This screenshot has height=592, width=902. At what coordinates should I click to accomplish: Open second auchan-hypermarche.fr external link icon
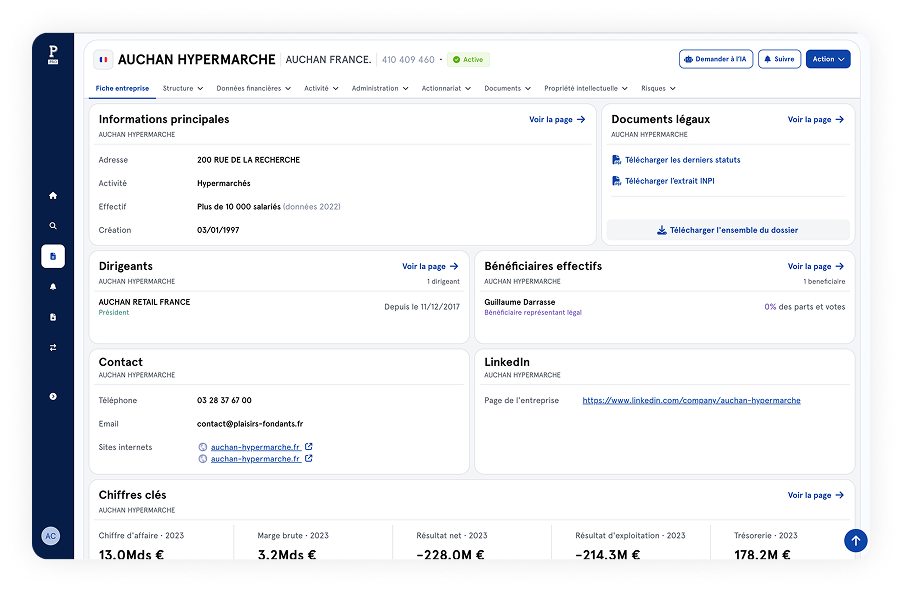pos(309,459)
